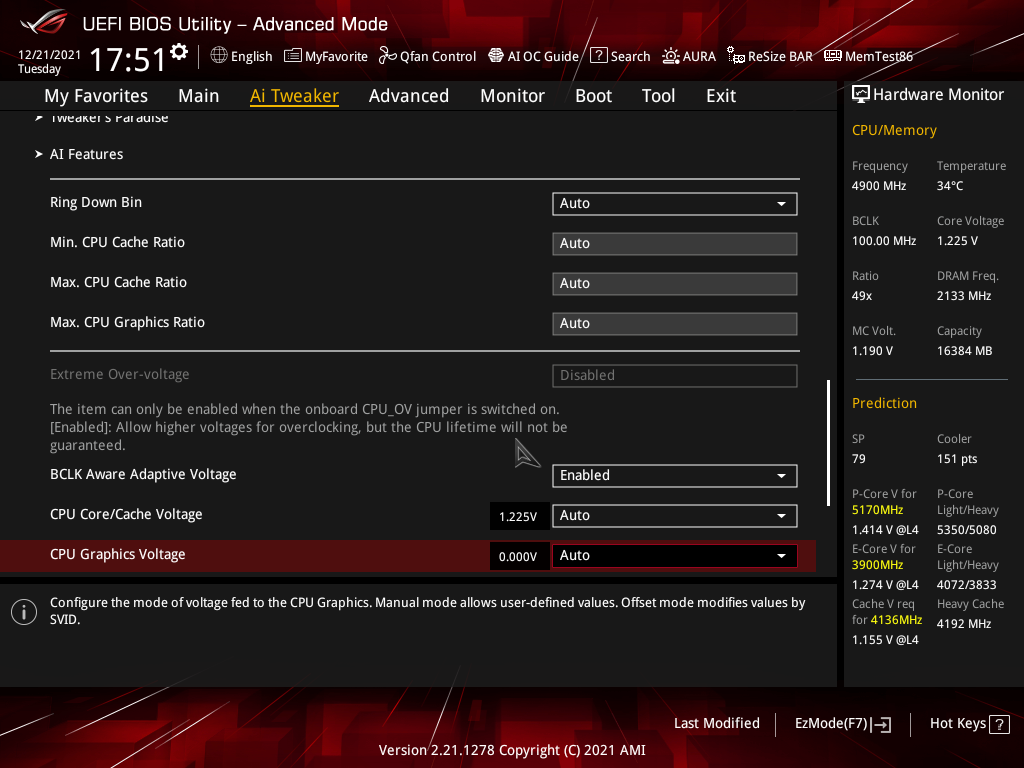Screen dimensions: 1024x768
Task: Click the CPU/Memory section heading
Action: (x=894, y=131)
